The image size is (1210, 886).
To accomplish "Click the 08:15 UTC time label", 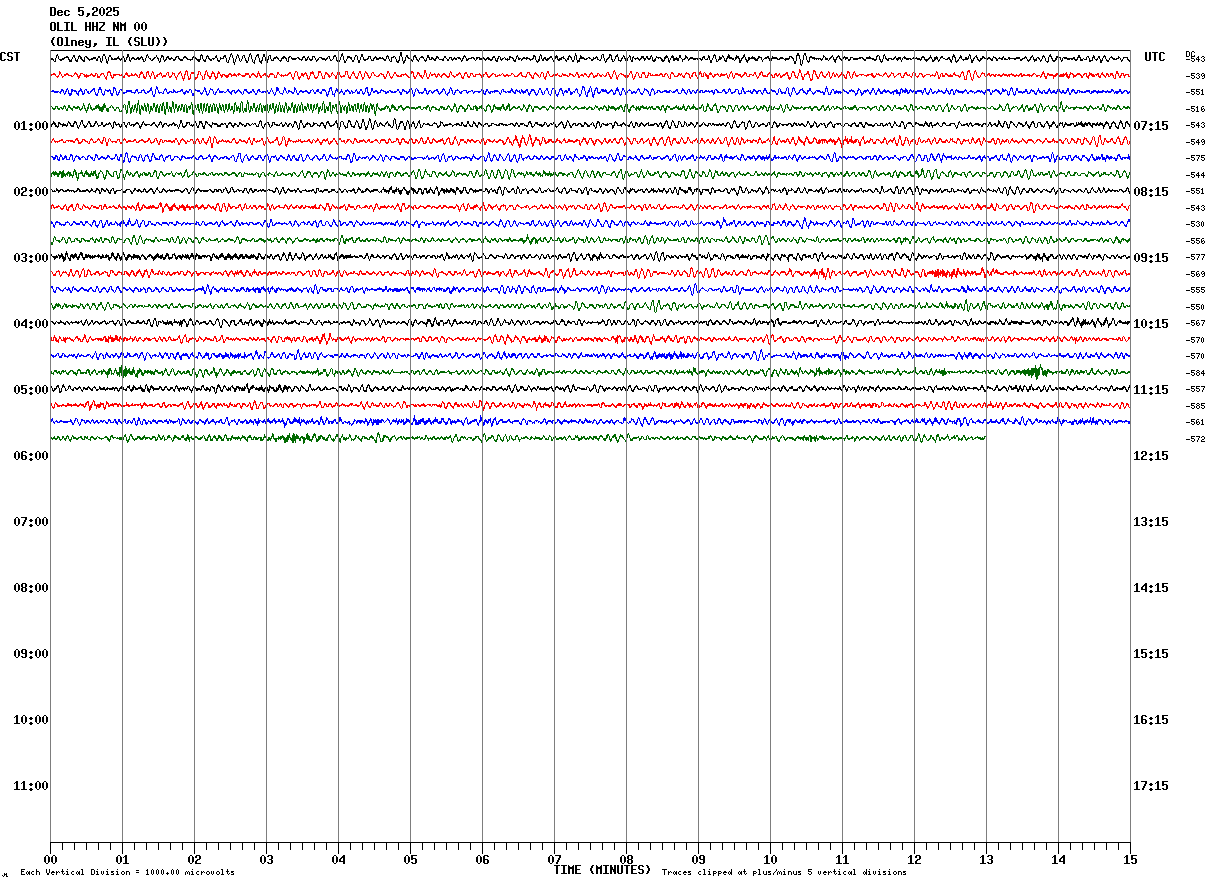I will [1152, 192].
